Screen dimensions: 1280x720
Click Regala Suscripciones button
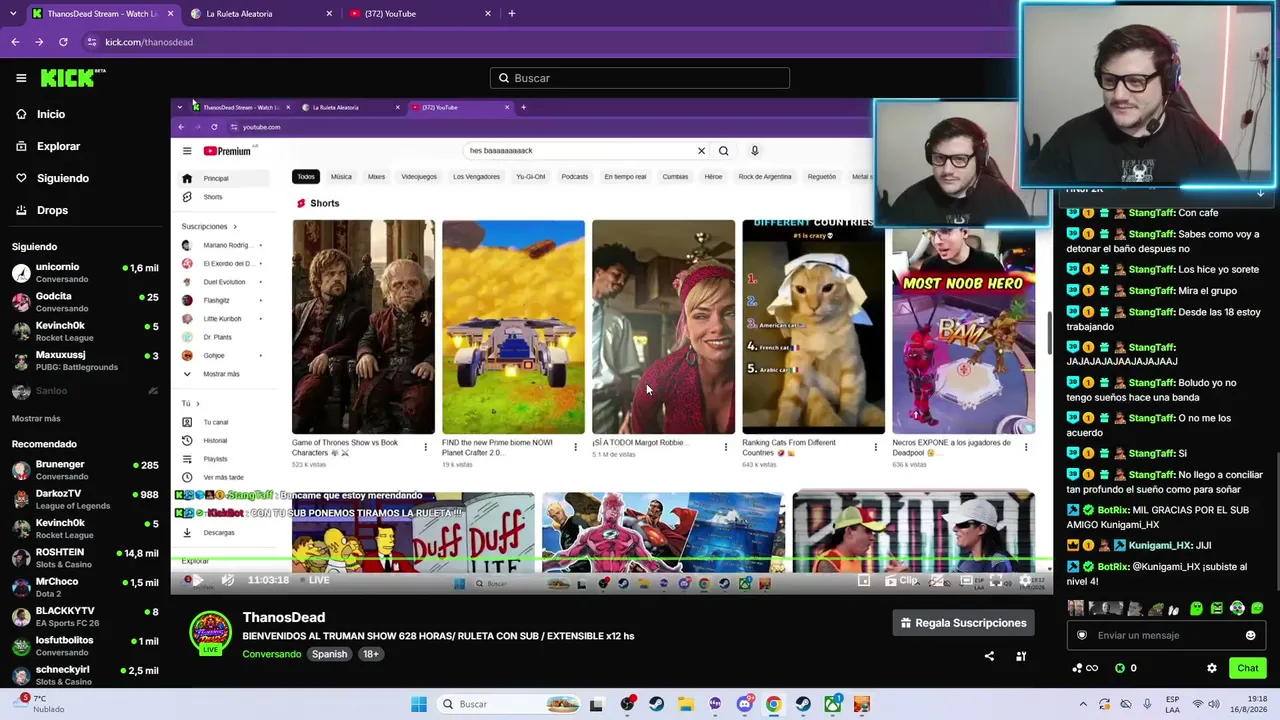click(963, 623)
